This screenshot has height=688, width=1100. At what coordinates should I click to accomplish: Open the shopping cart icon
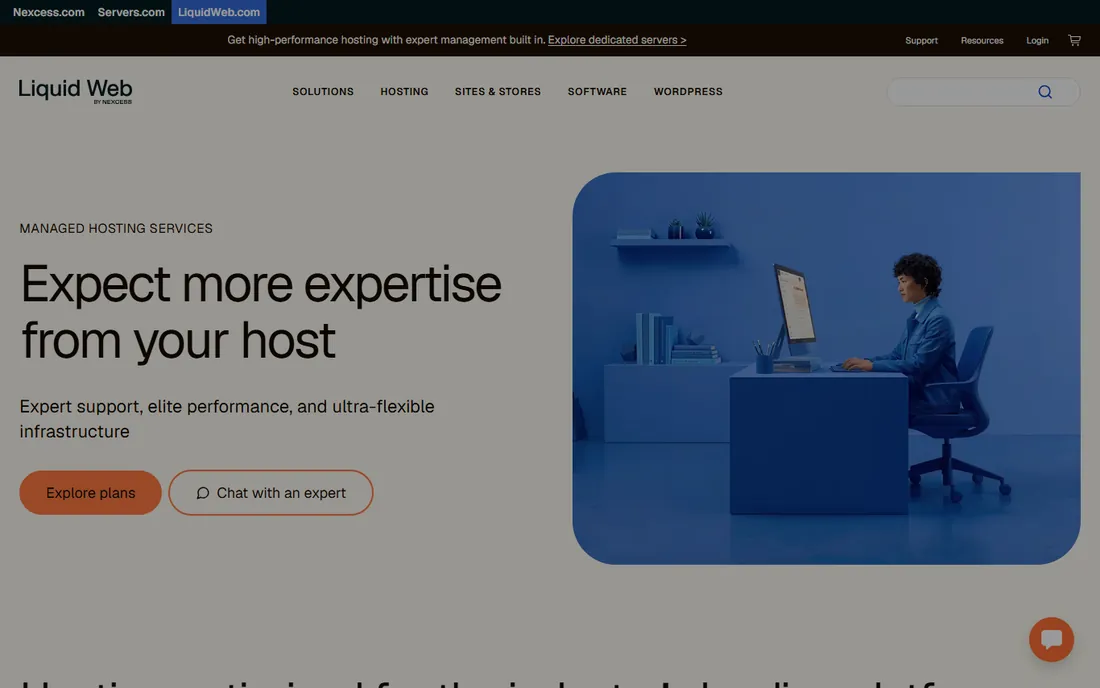(x=1074, y=40)
